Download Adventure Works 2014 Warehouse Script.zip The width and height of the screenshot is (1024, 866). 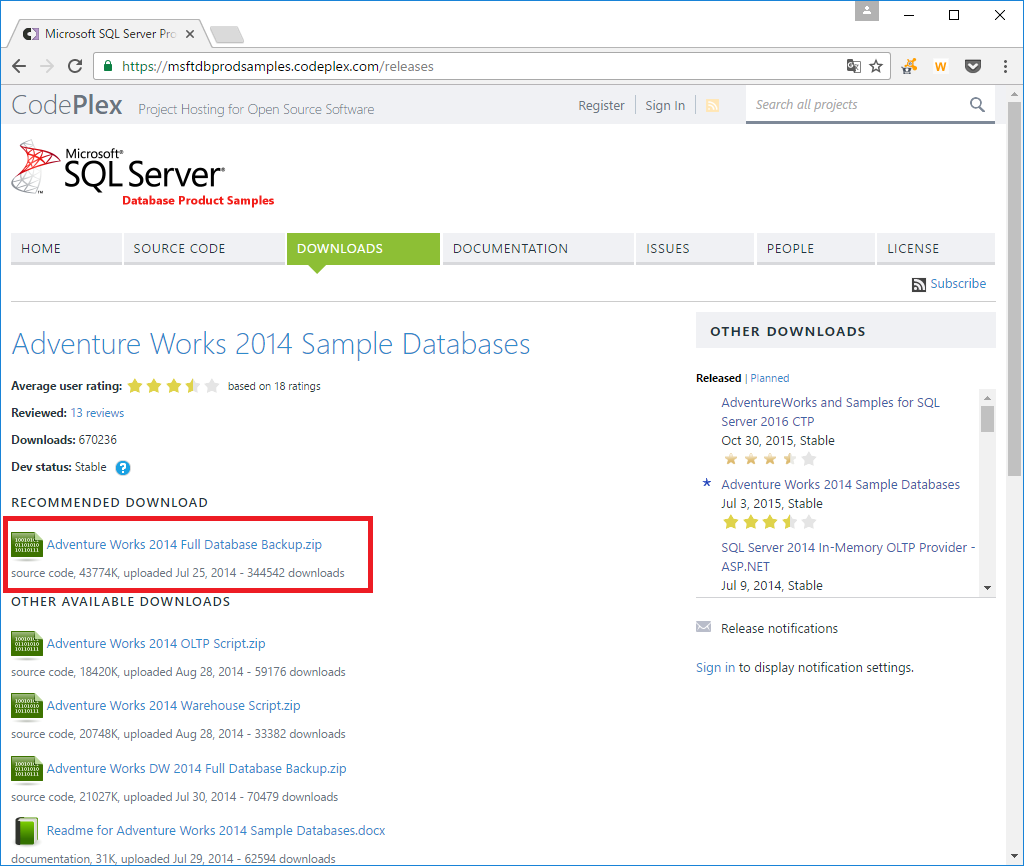(174, 706)
